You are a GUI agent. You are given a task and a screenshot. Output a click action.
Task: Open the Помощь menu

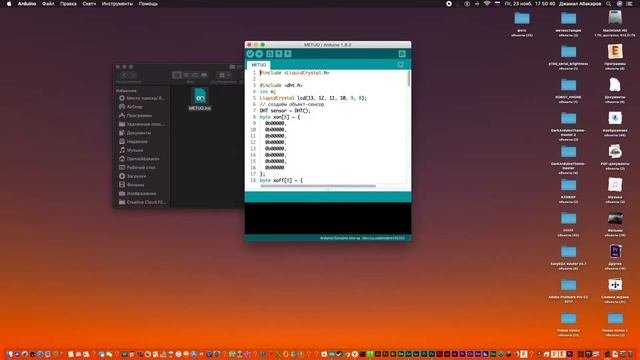point(148,4)
